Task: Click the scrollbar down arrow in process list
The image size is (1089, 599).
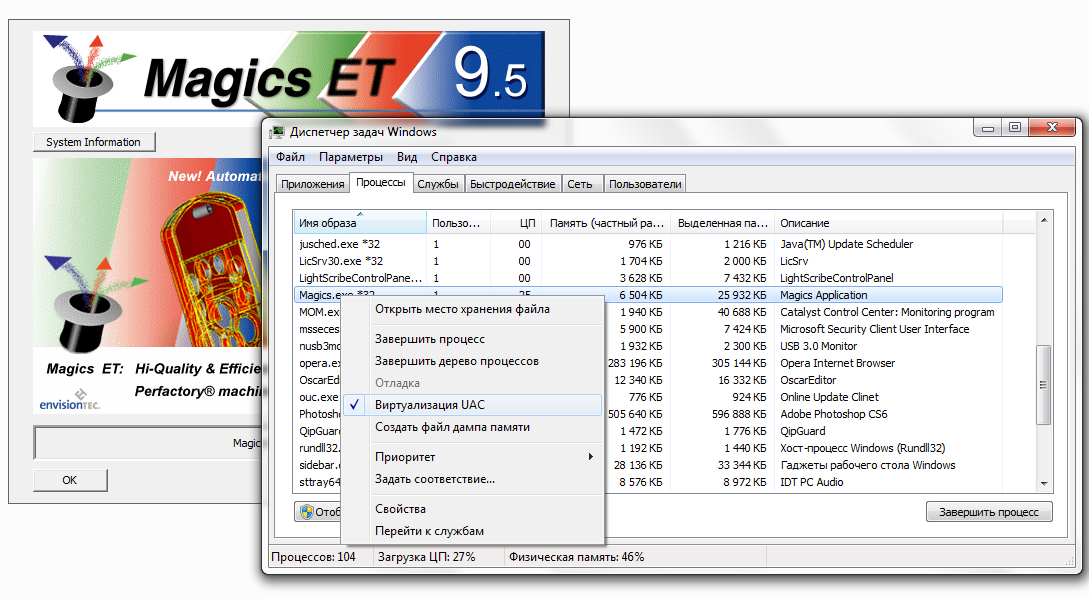Action: click(x=1043, y=484)
